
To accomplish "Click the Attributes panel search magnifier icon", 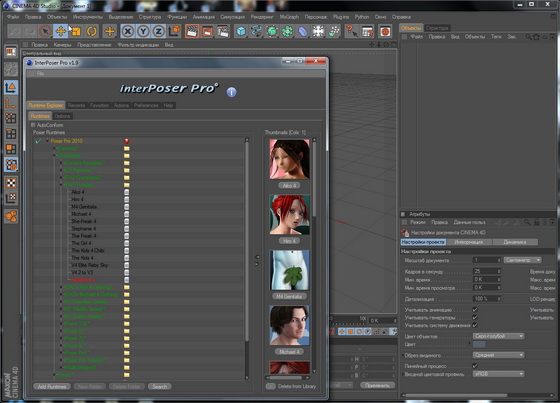I will pyautogui.click(x=527, y=222).
